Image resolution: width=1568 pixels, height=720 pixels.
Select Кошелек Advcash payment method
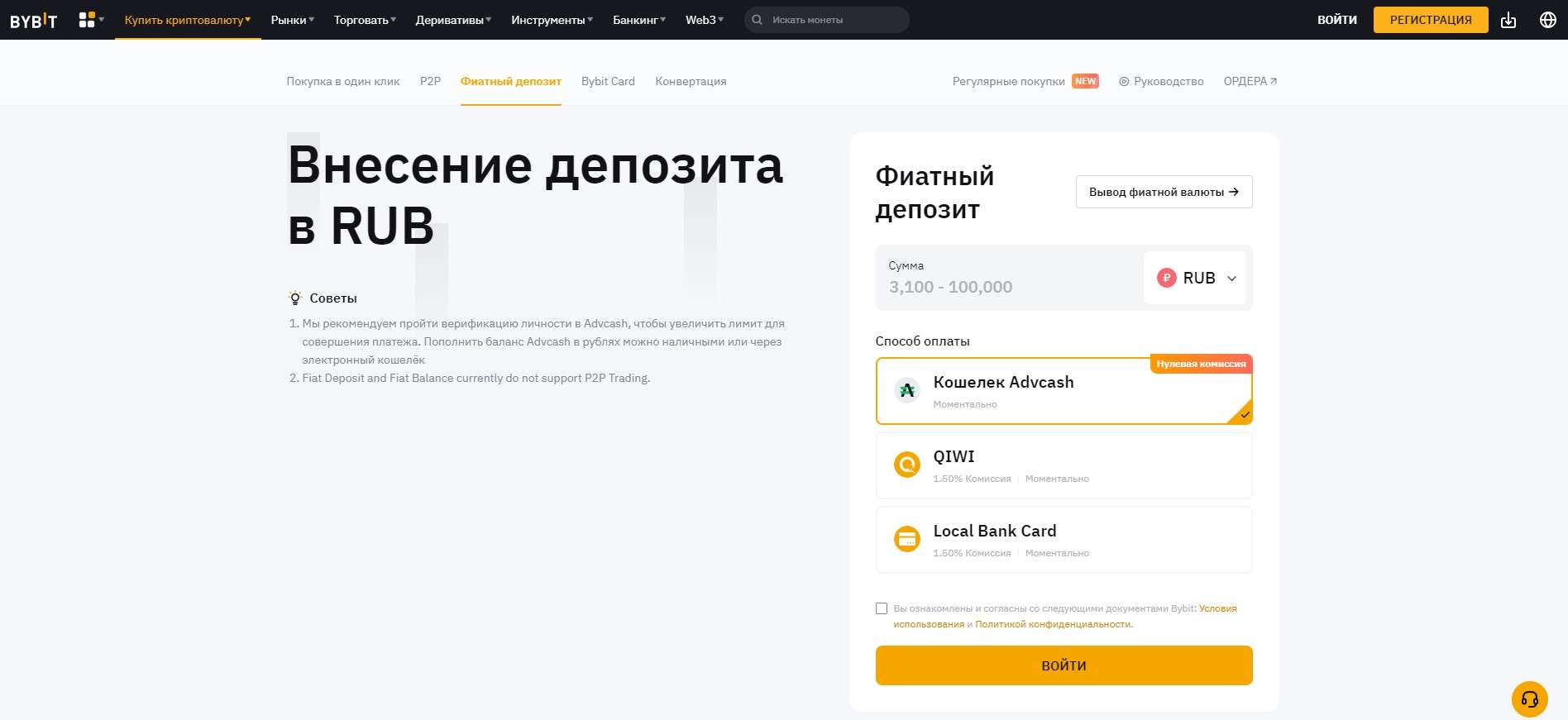(x=1064, y=391)
